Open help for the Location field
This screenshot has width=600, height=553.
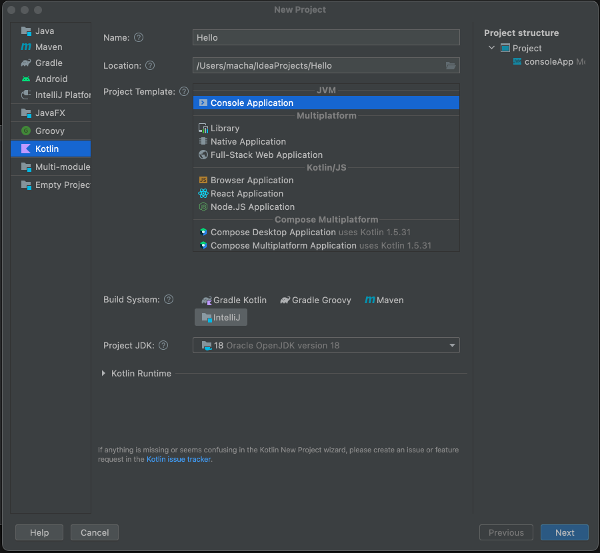[x=150, y=65]
